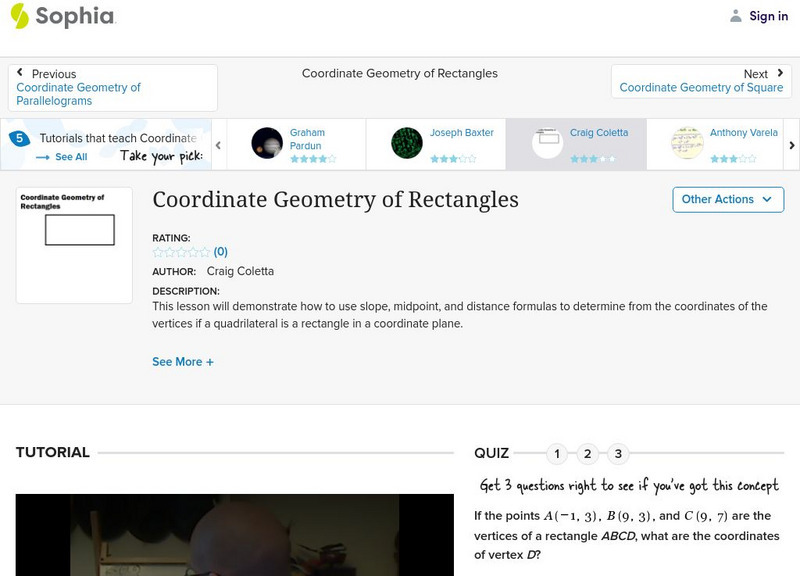Click the Sign in user icon
This screenshot has height=576, width=800.
[x=736, y=16]
